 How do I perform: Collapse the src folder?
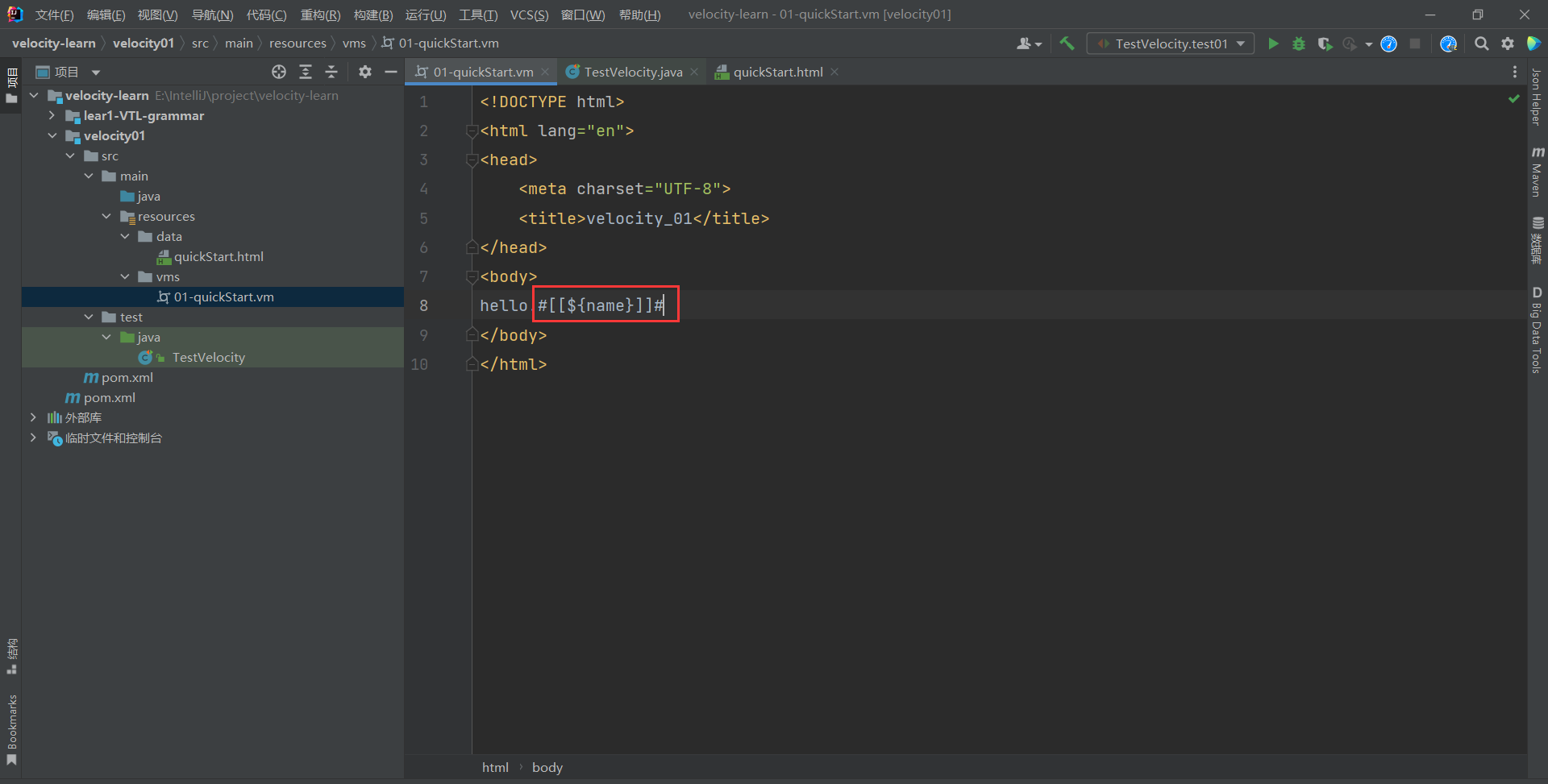[70, 156]
